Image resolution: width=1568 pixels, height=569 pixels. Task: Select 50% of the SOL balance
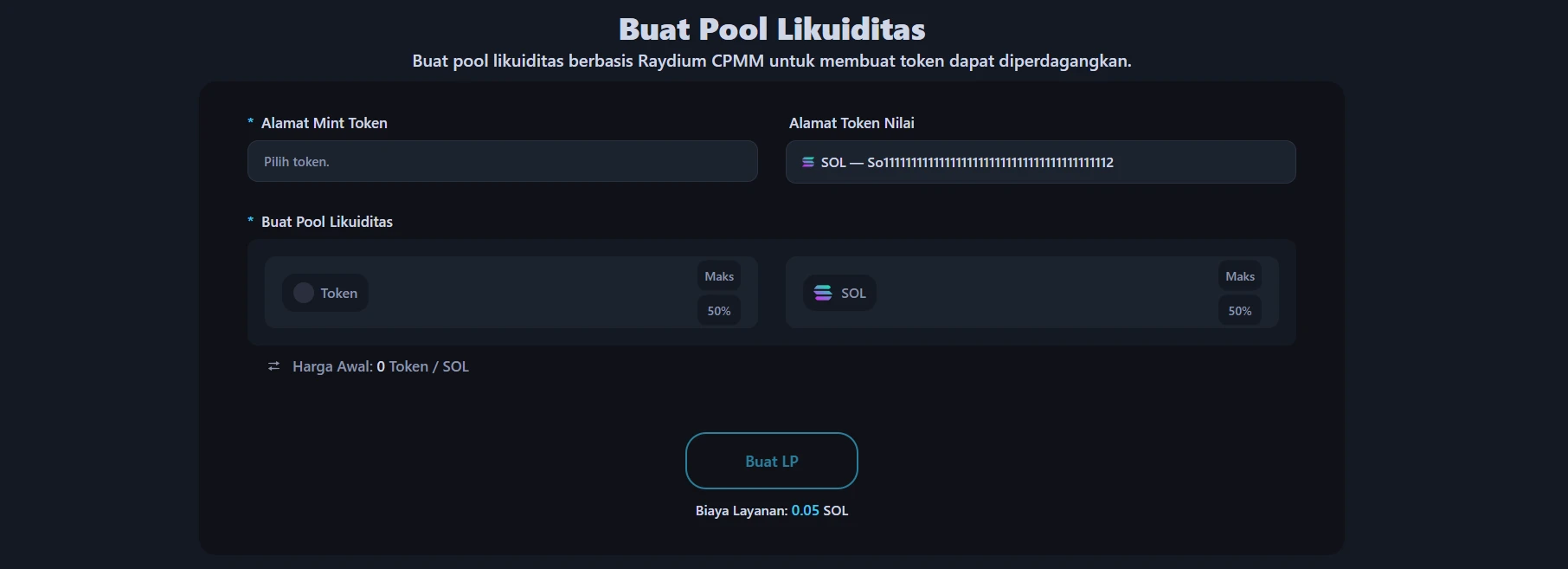click(x=1239, y=310)
